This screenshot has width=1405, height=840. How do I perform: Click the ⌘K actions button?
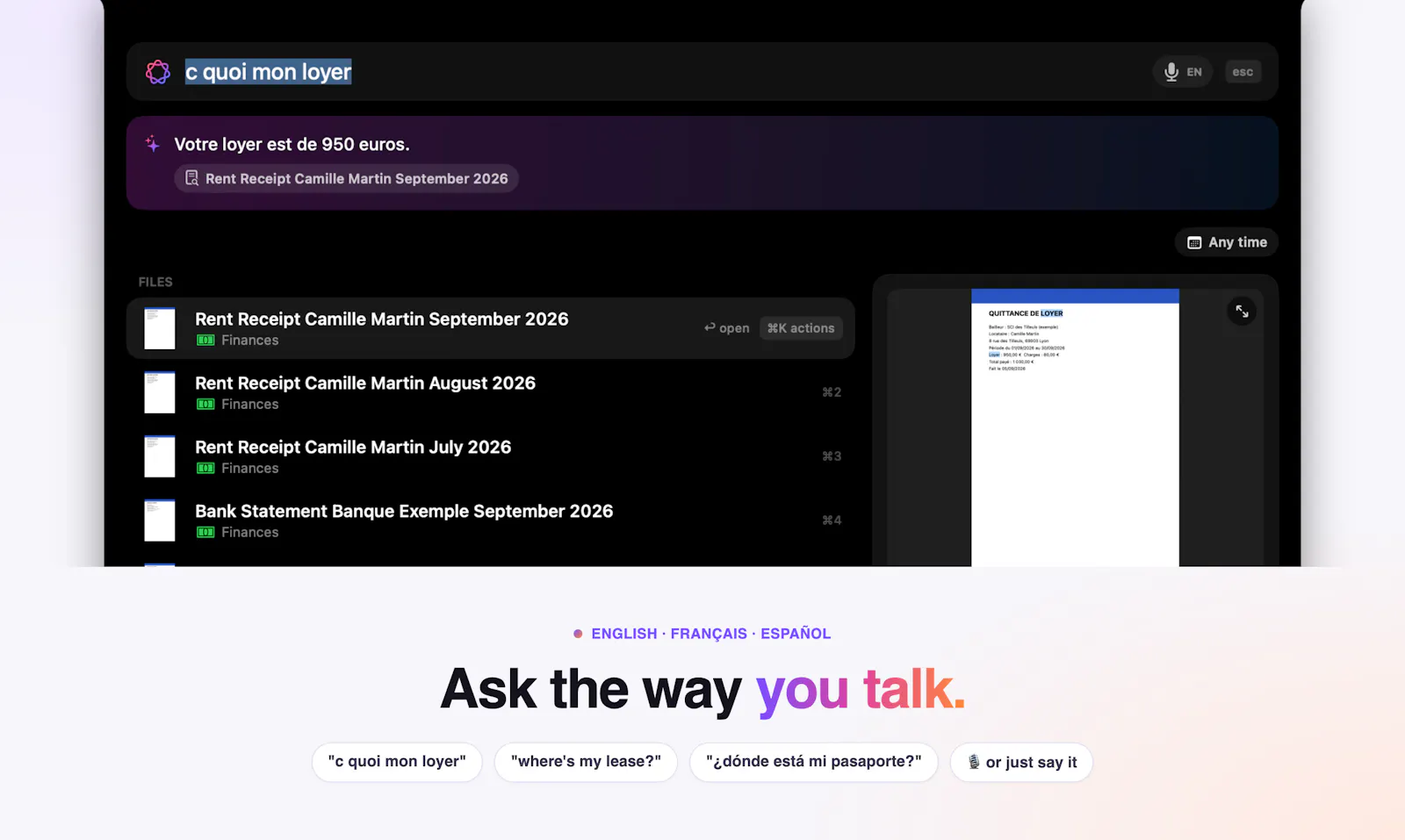tap(801, 328)
